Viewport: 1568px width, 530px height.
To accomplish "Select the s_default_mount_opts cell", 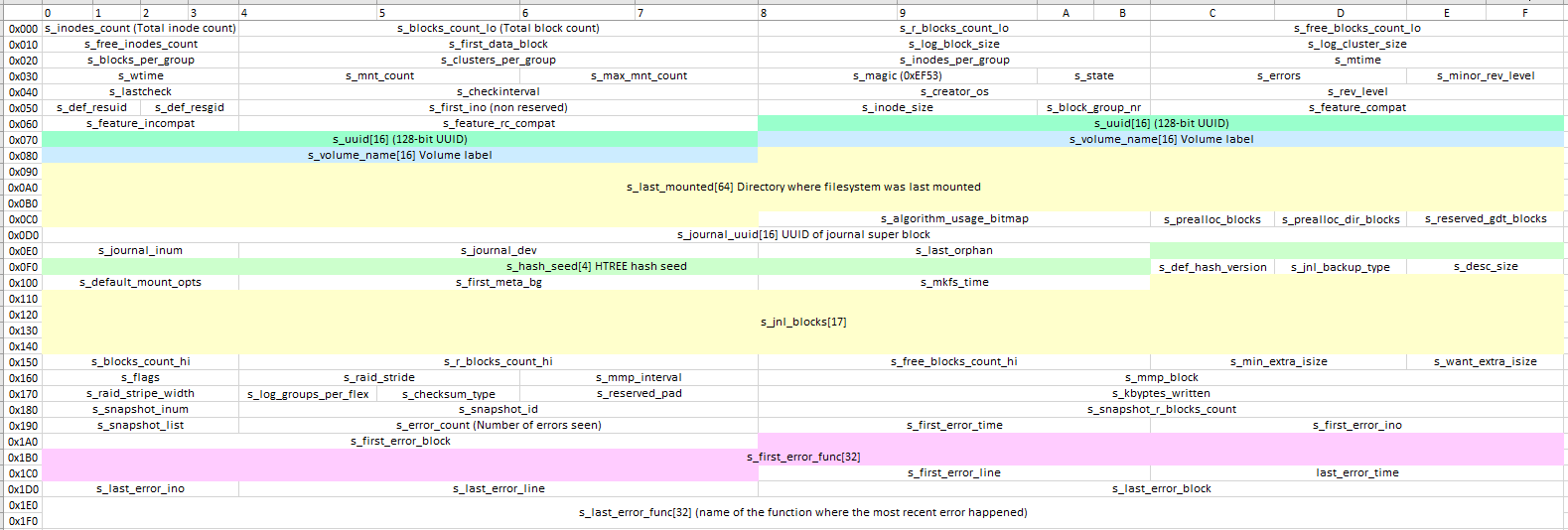I will click(x=140, y=282).
